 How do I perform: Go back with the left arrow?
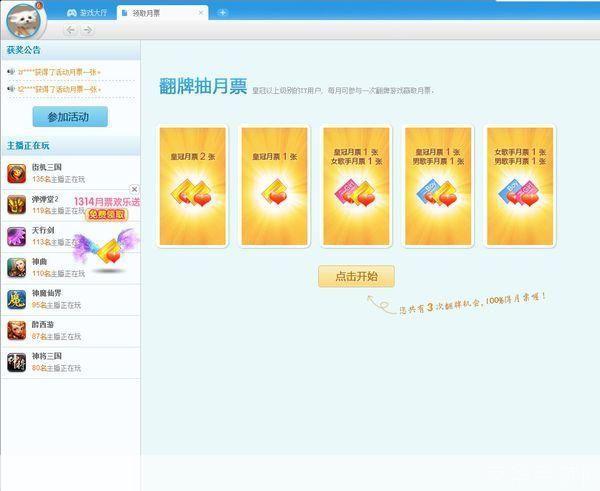tap(70, 30)
